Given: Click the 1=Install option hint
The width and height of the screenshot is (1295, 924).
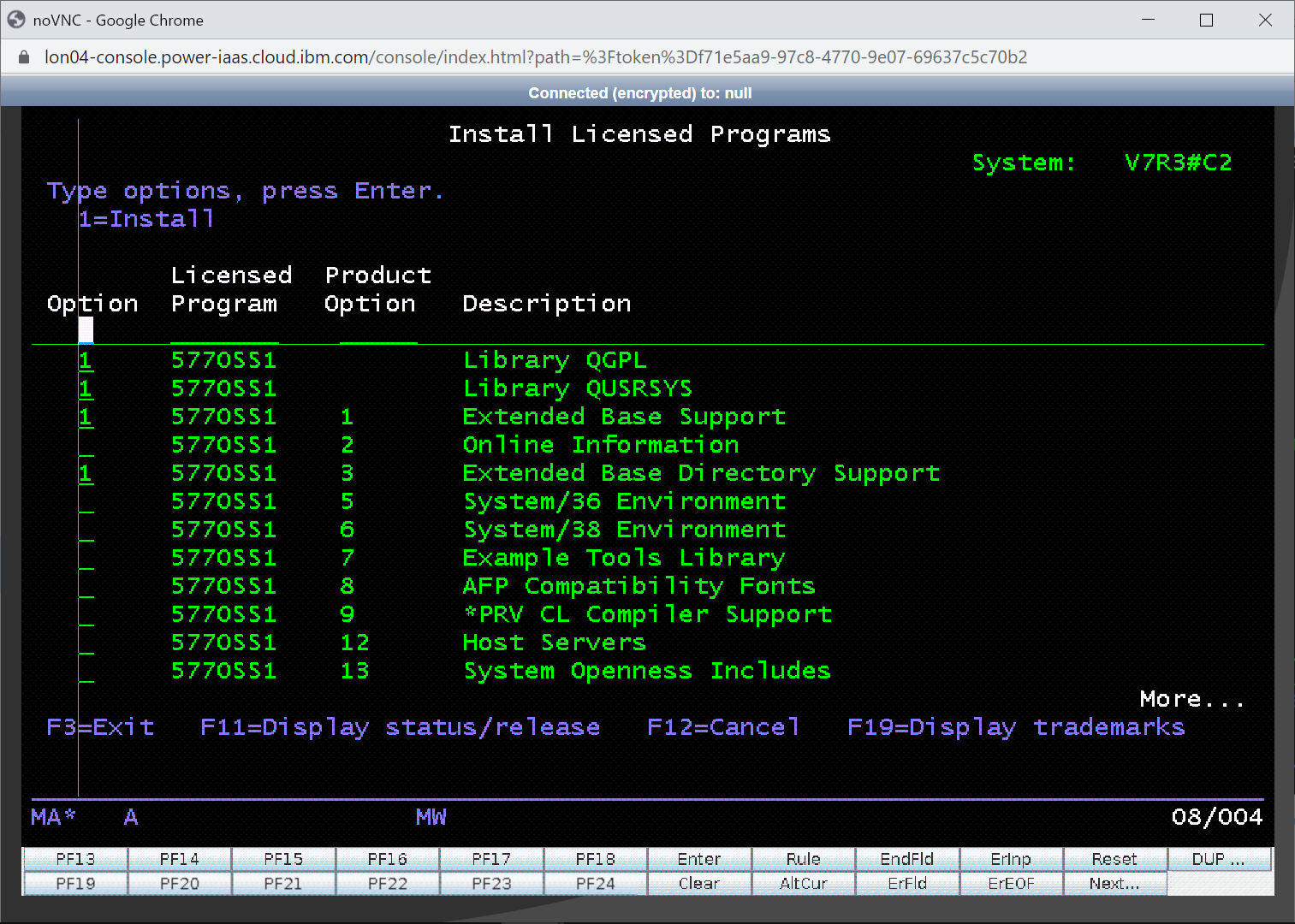Looking at the screenshot, I should [146, 219].
